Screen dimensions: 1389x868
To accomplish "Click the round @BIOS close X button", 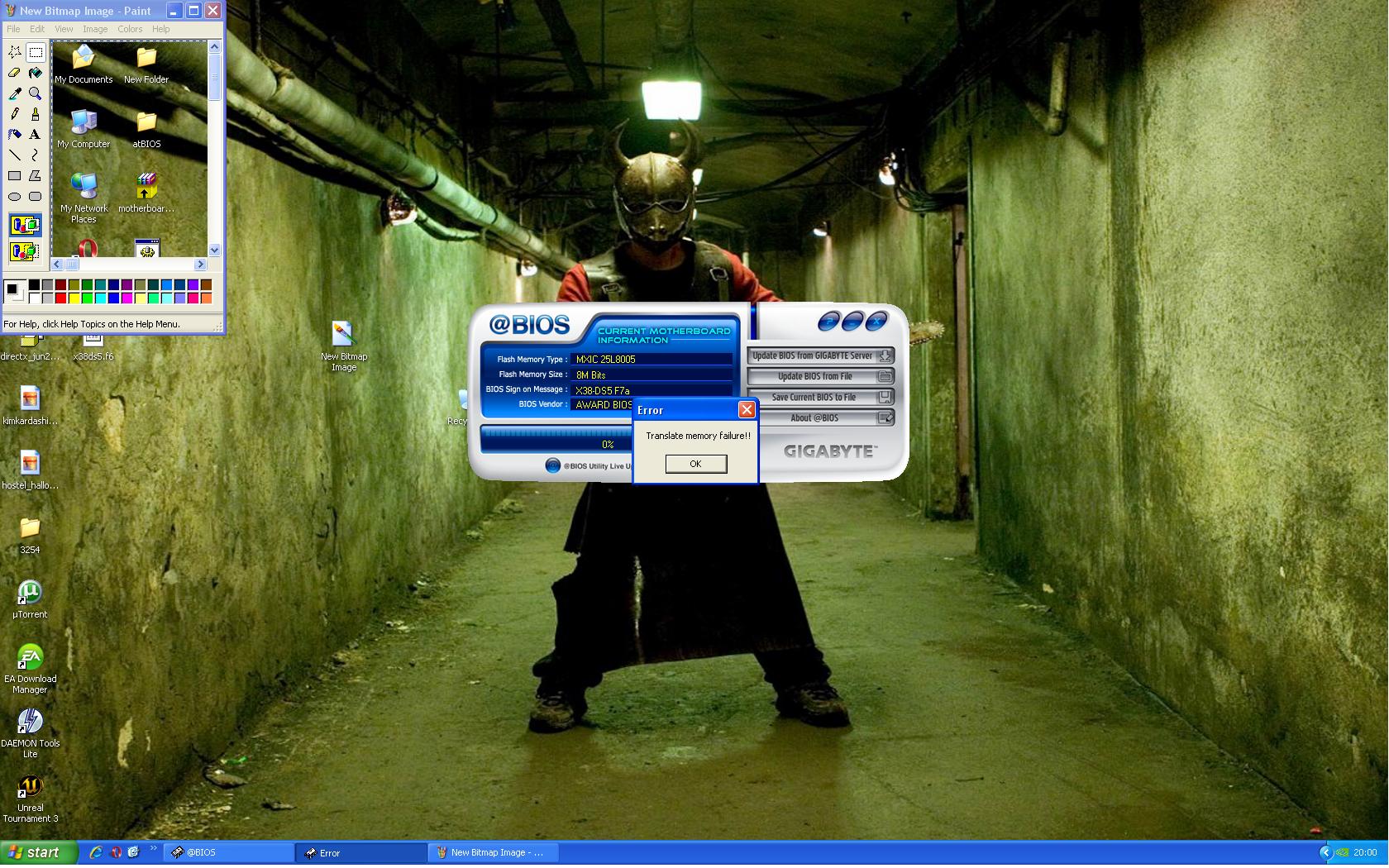I will pos(876,321).
